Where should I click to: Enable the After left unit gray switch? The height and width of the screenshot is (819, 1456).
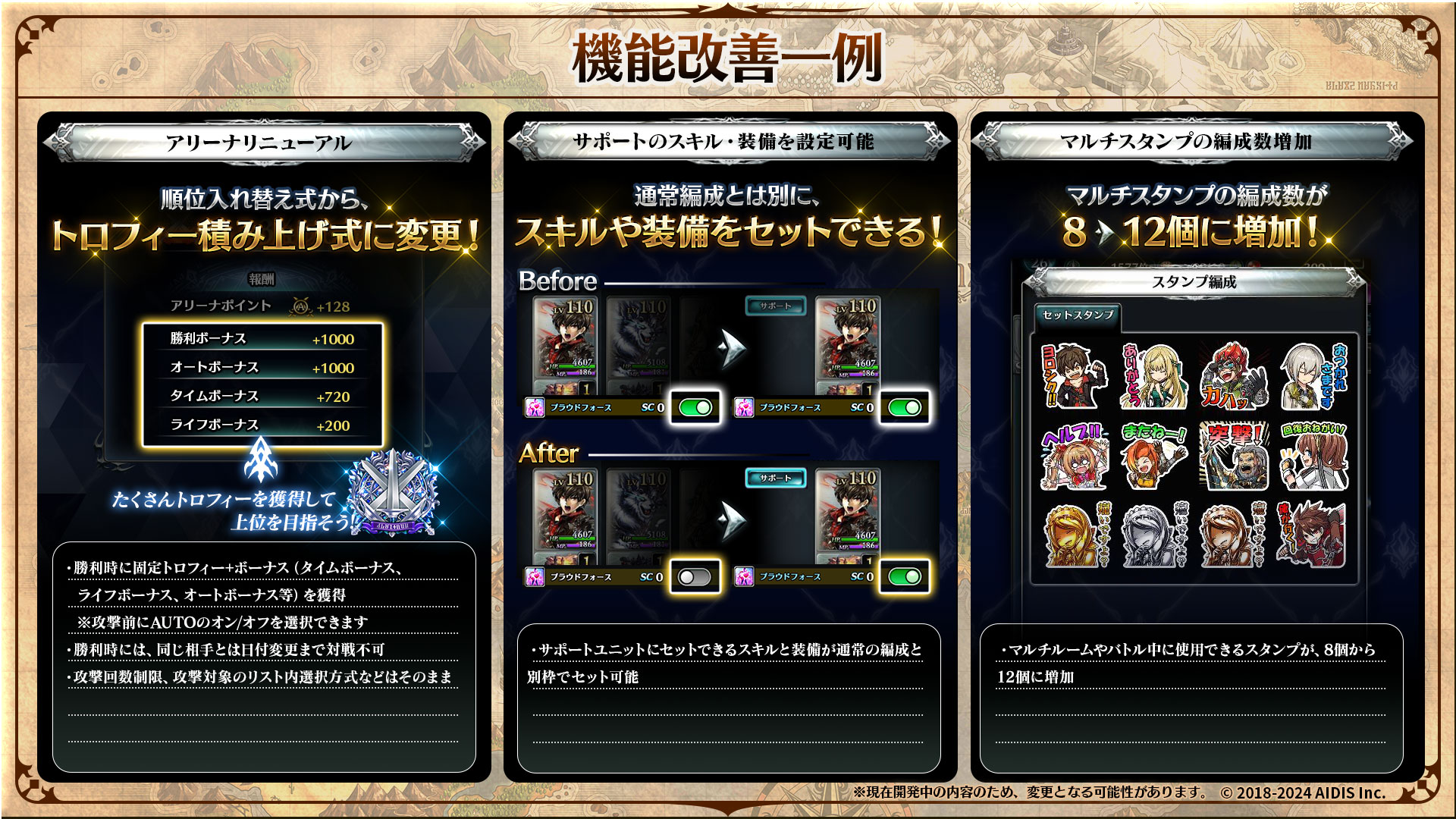coord(695,577)
